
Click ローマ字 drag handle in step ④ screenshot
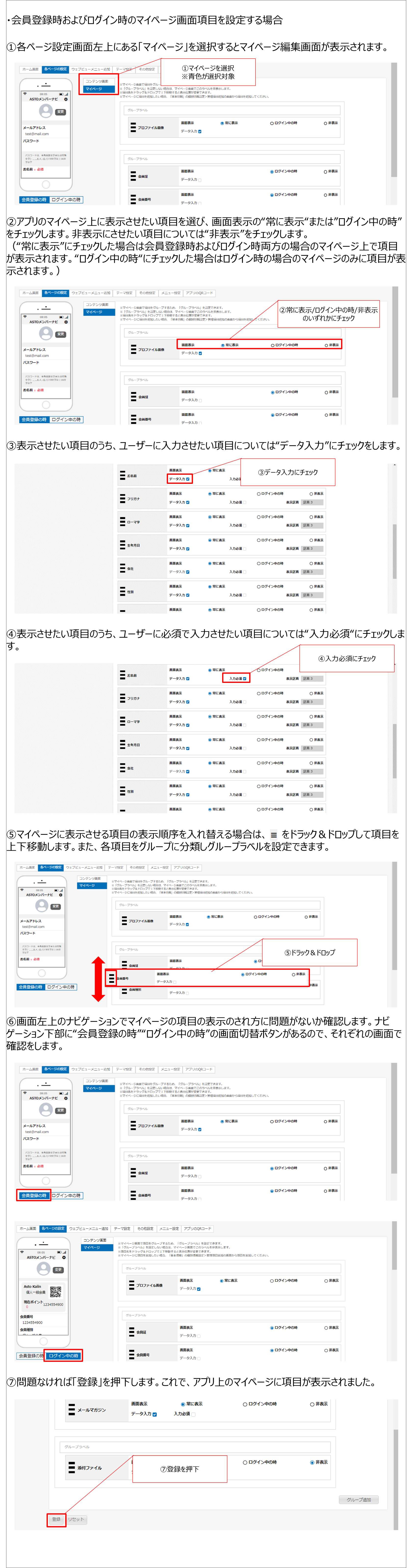[x=122, y=721]
